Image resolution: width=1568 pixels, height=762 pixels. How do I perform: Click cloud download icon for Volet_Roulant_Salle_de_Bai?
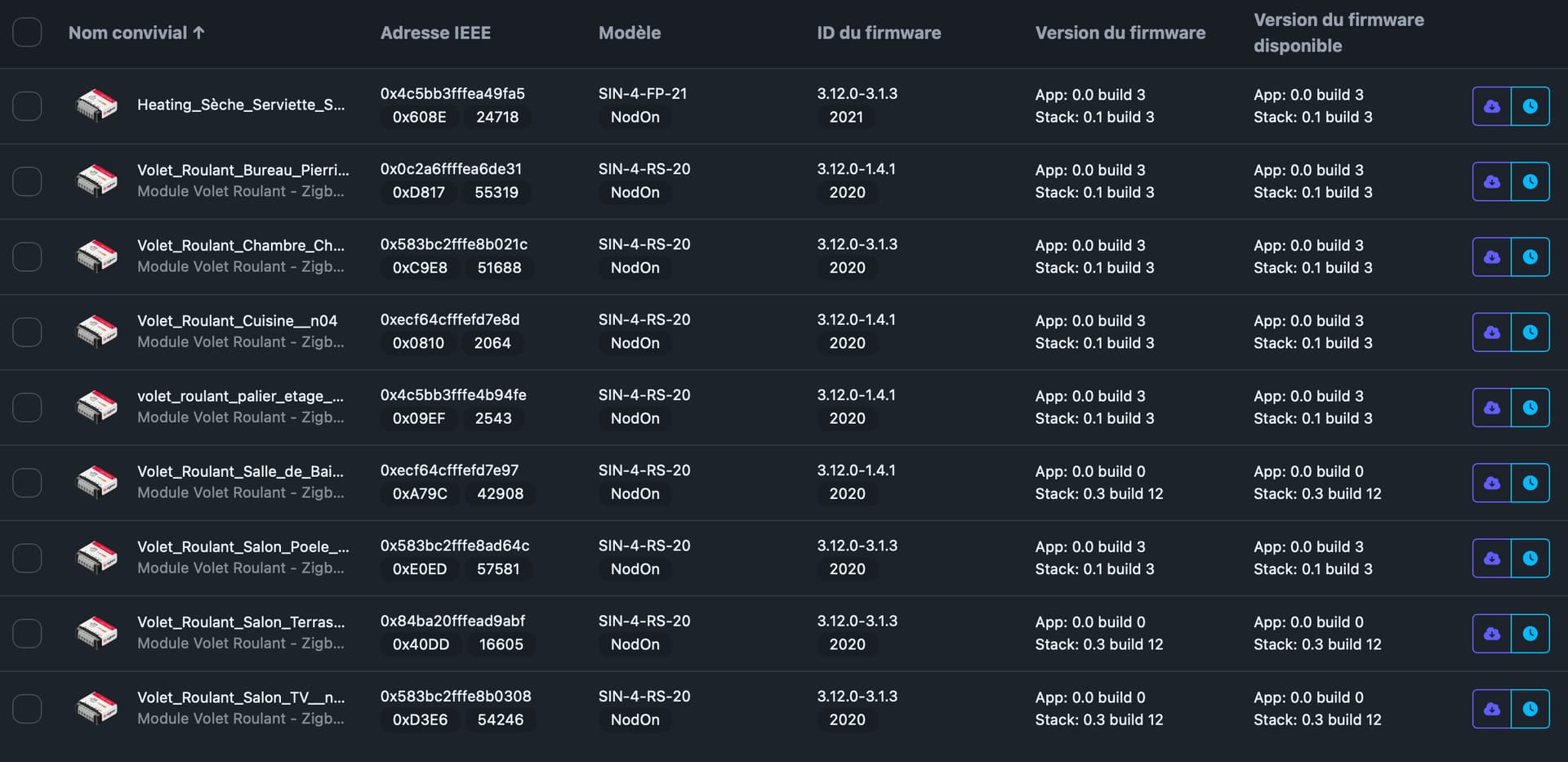tap(1491, 483)
